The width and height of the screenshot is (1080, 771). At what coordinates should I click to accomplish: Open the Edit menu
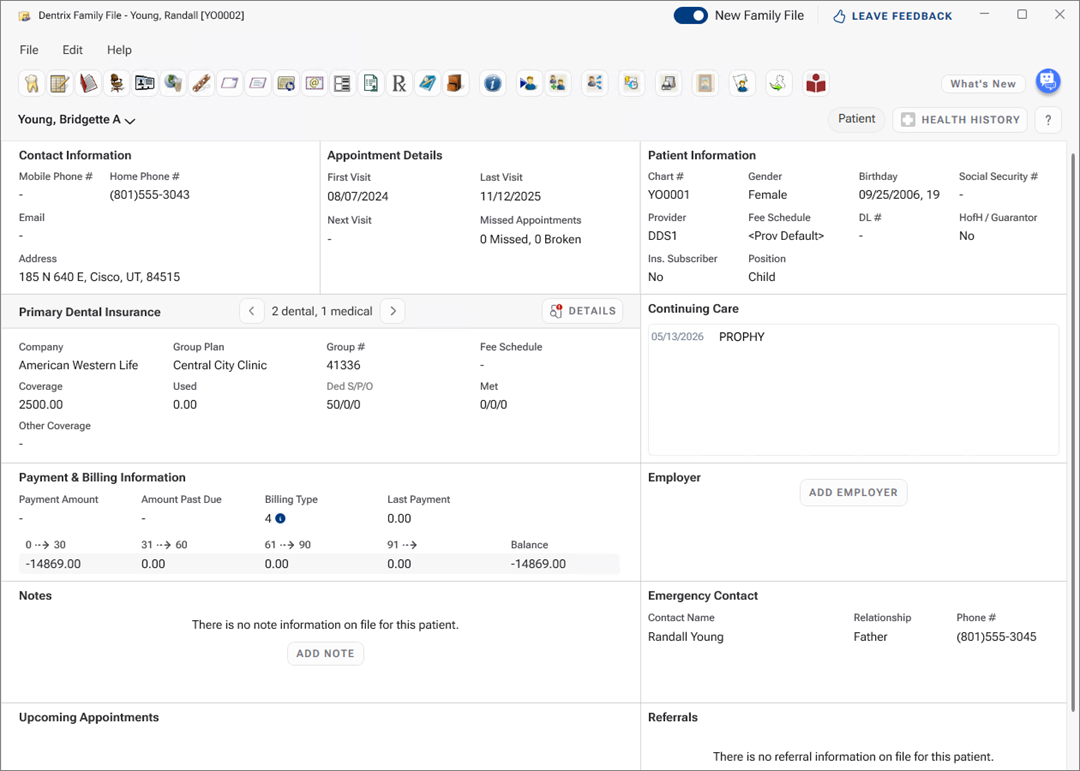[72, 50]
